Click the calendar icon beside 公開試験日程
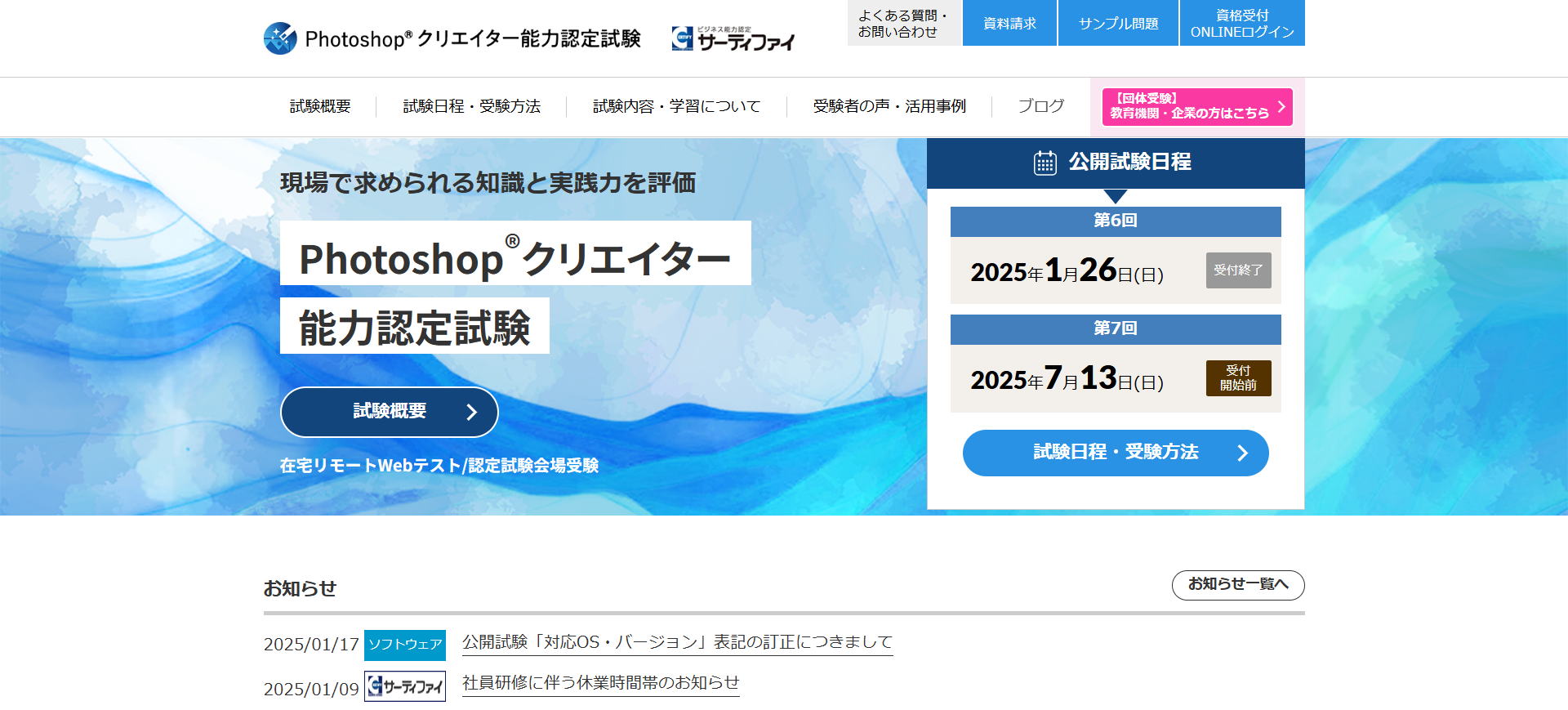Viewport: 1568px width, 710px height. [1045, 163]
